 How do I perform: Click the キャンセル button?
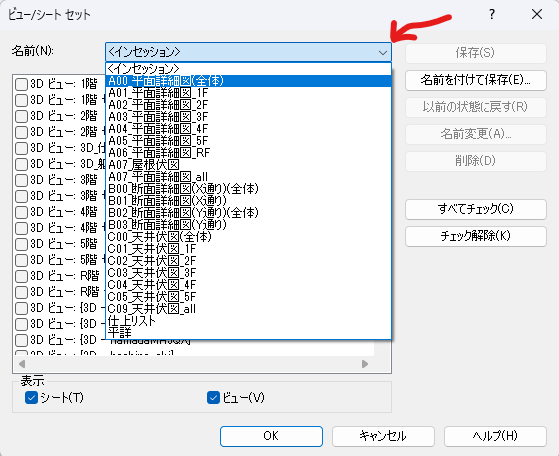tap(383, 436)
